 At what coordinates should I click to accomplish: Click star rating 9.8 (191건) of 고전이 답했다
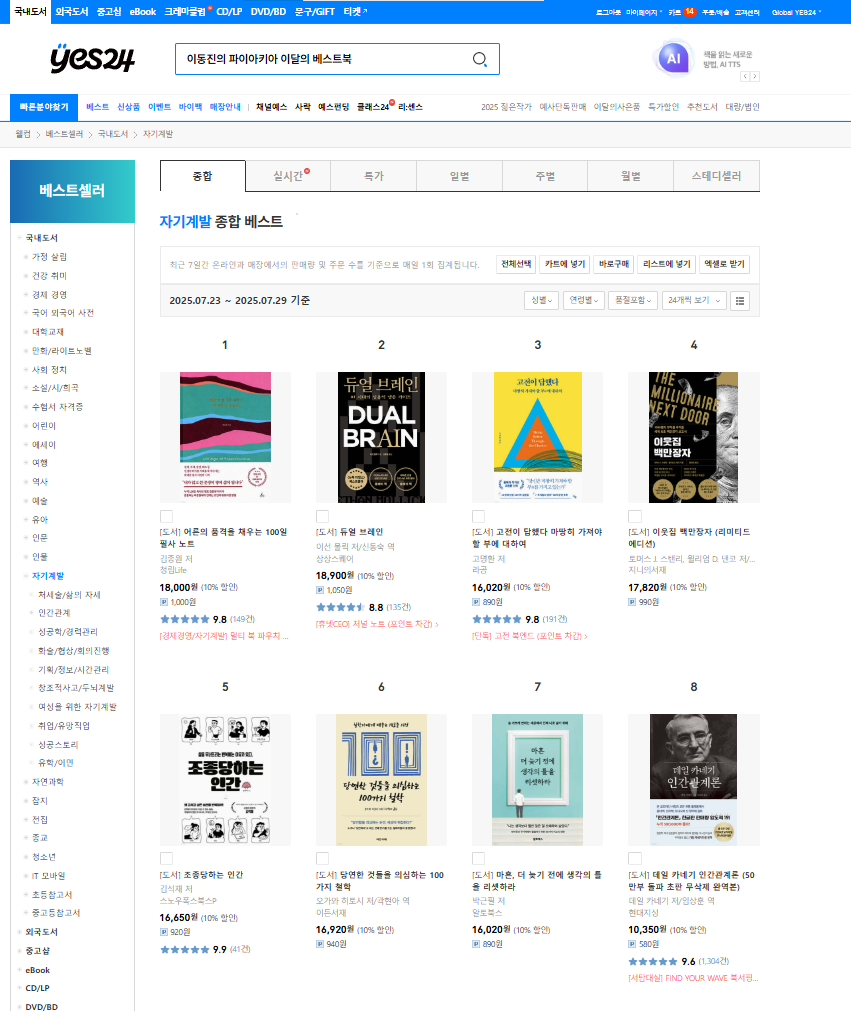pyautogui.click(x=496, y=619)
